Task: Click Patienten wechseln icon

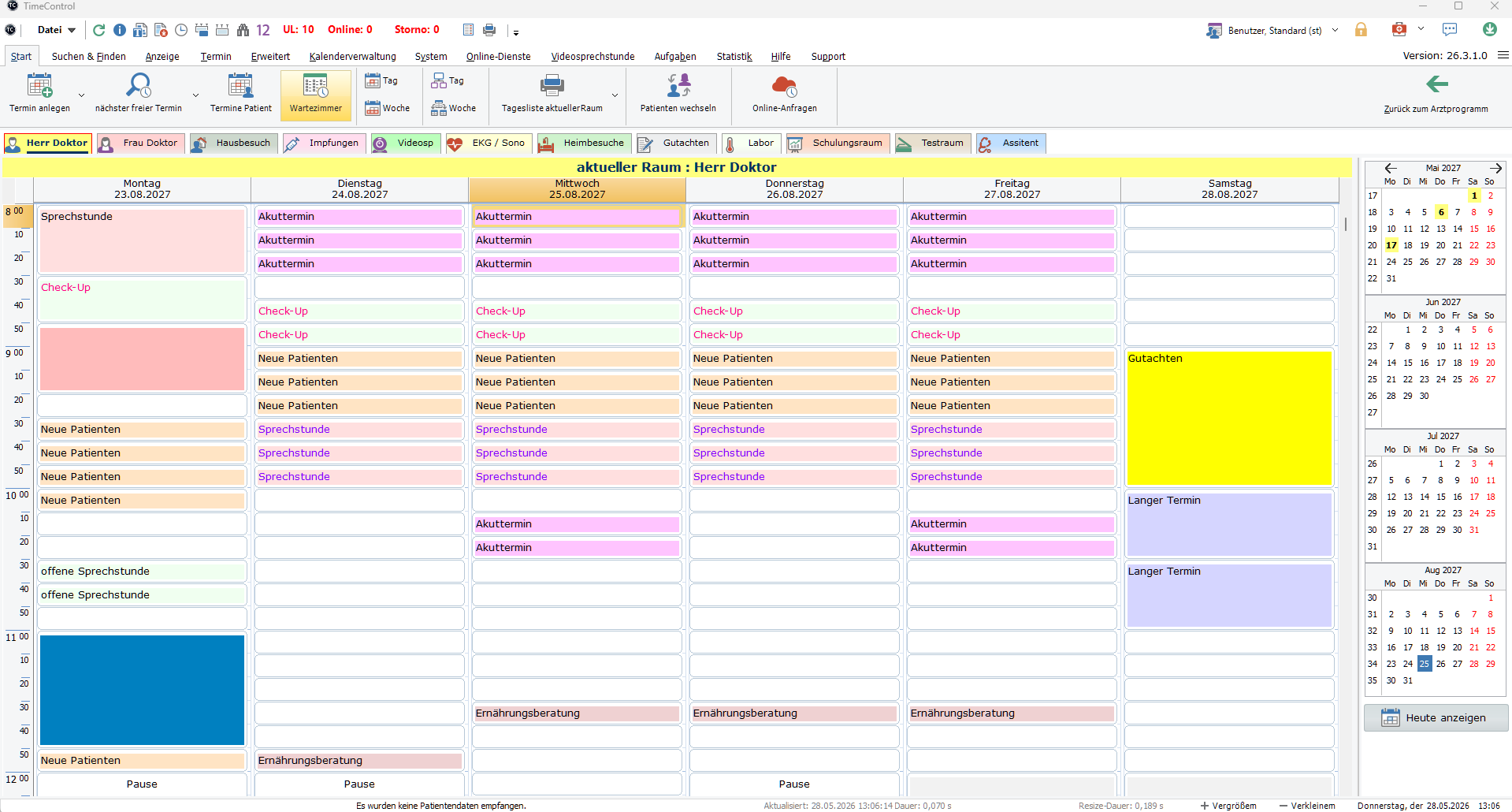Action: click(678, 85)
